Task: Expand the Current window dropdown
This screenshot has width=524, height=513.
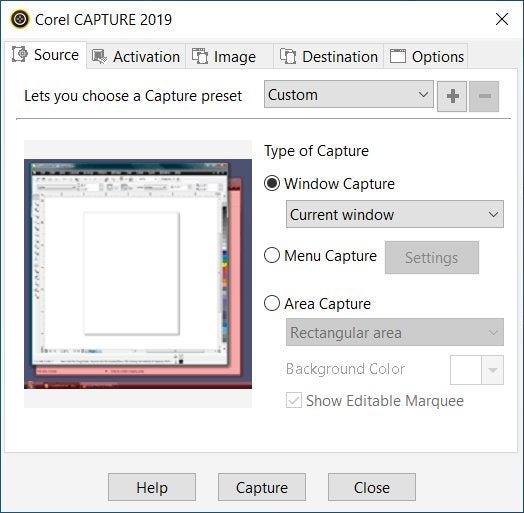Action: click(x=395, y=214)
